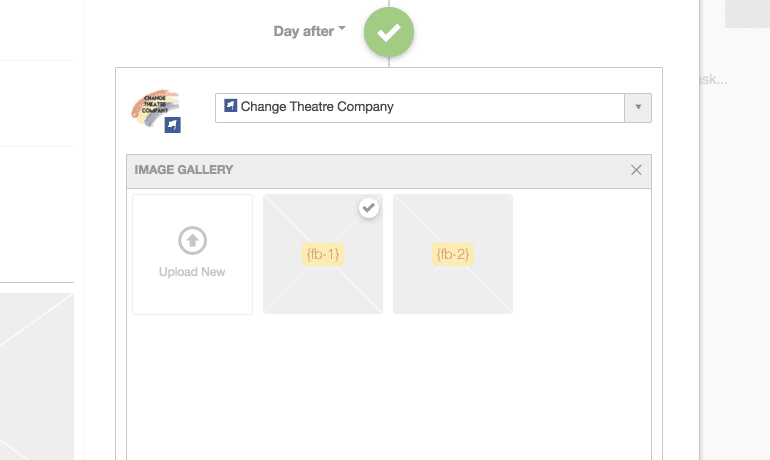Viewport: 770px width, 460px height.
Task: Expand the account selector using its arrow button
Action: point(637,108)
